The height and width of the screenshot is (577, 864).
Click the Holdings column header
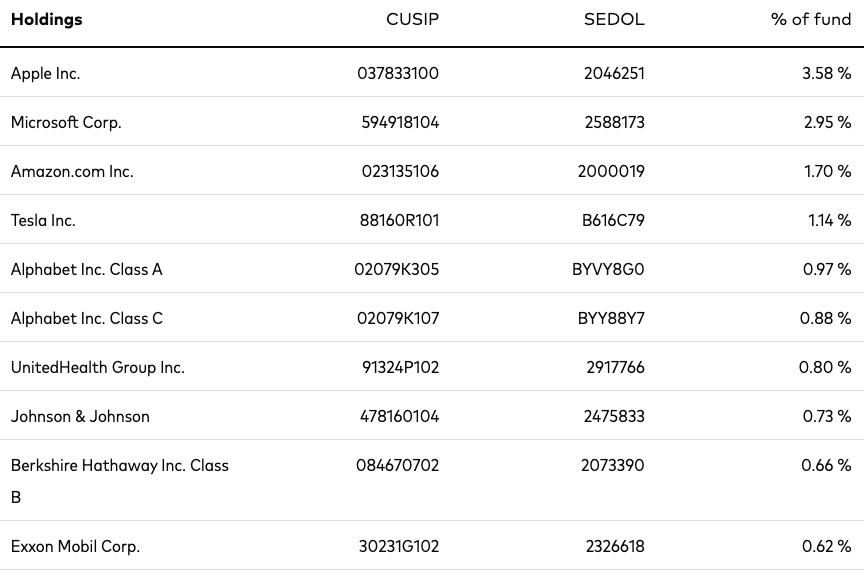(47, 20)
